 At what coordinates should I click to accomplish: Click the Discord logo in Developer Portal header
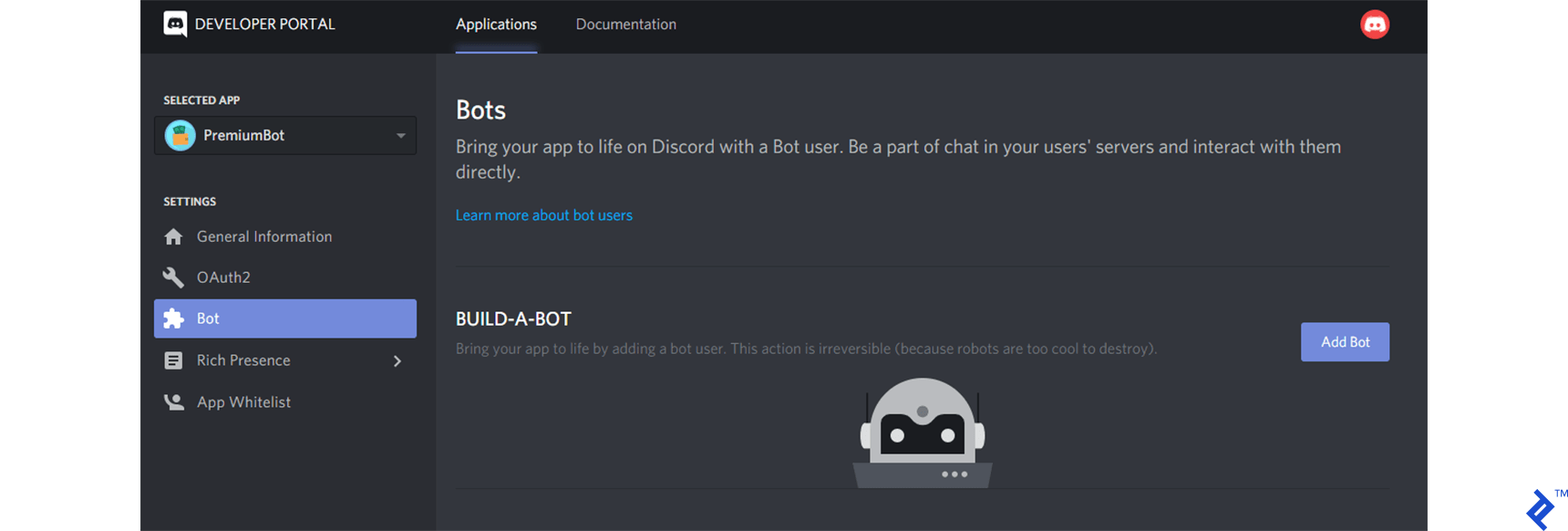coord(175,24)
